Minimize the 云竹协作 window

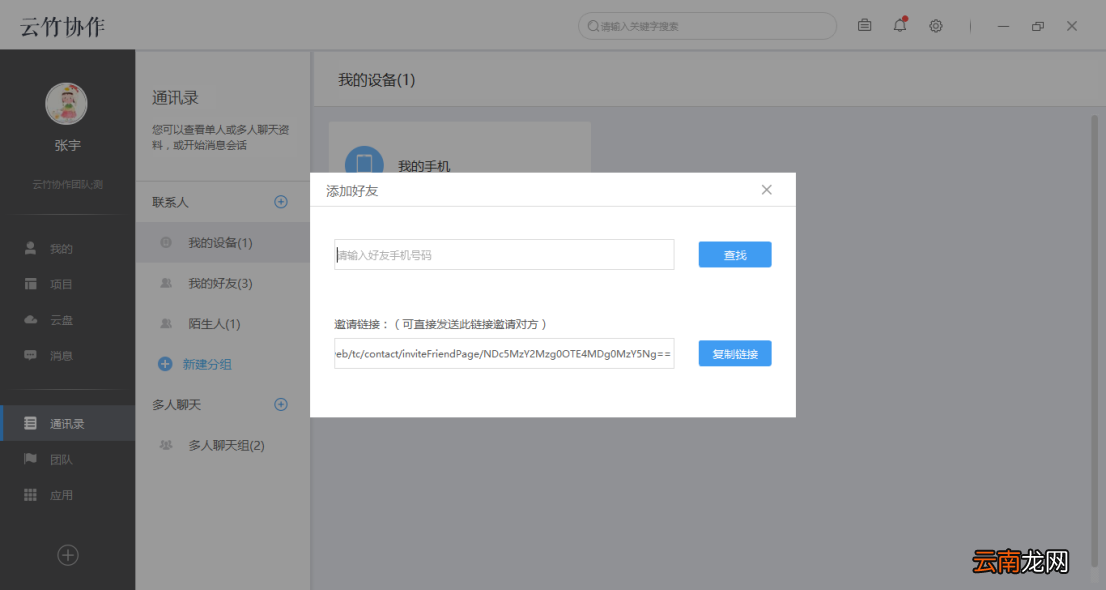coord(1003,26)
